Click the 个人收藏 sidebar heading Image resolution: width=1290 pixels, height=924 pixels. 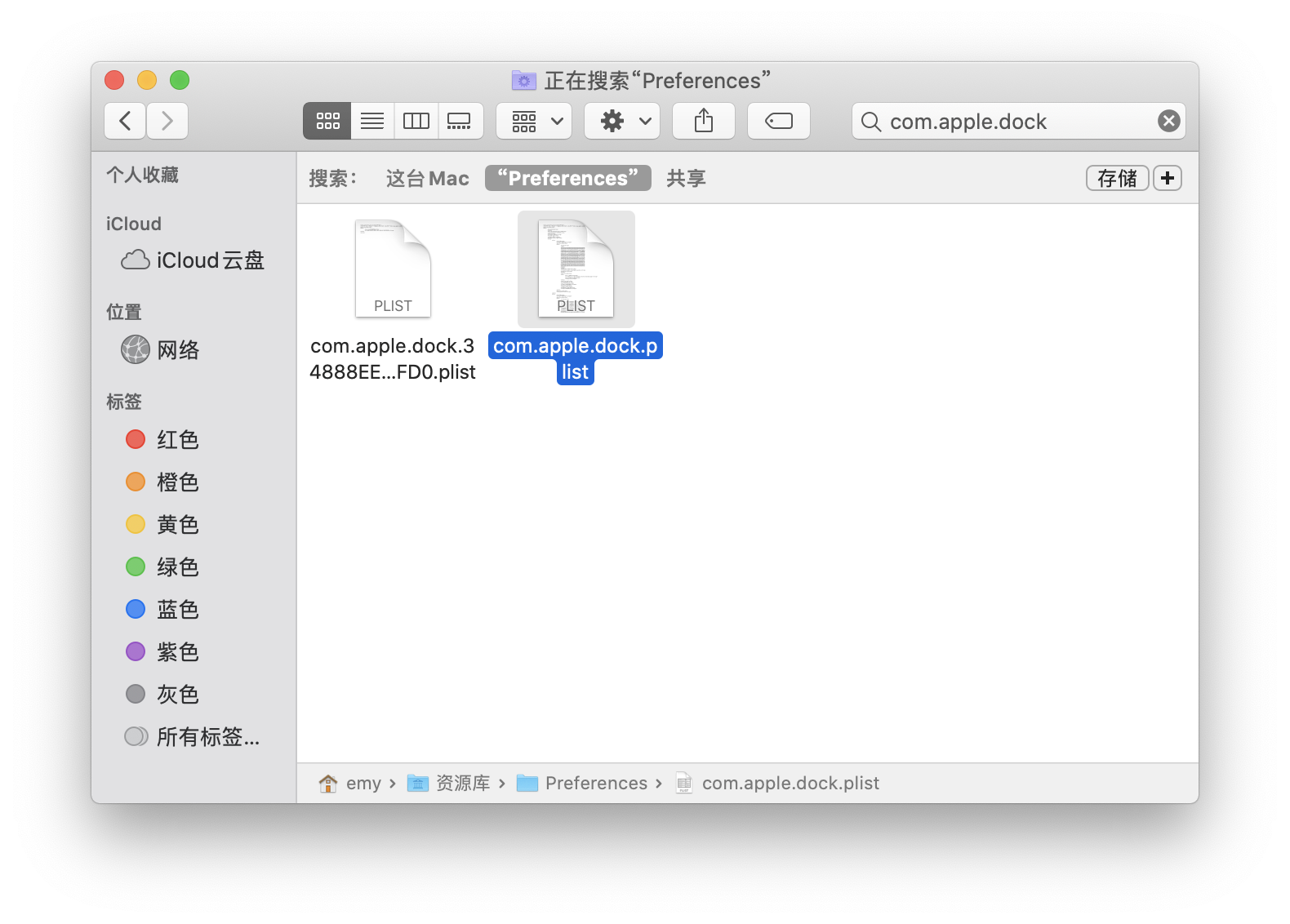(142, 175)
